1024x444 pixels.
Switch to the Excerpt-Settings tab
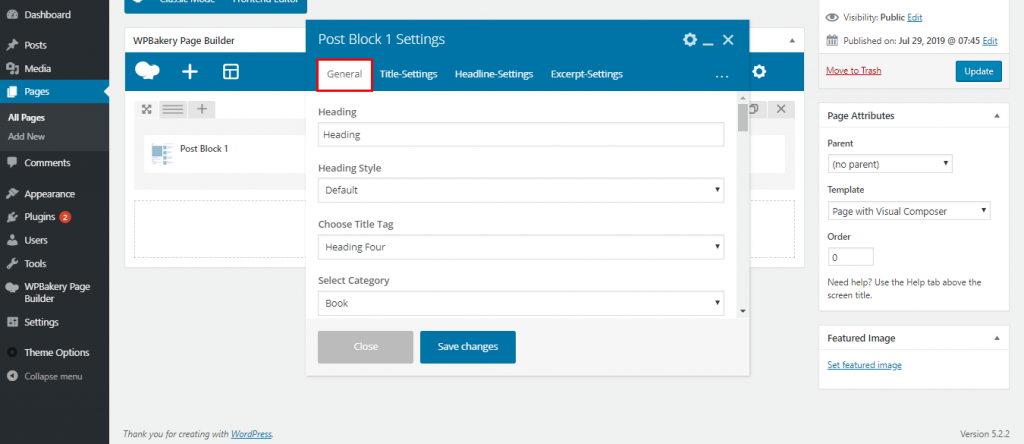(586, 74)
